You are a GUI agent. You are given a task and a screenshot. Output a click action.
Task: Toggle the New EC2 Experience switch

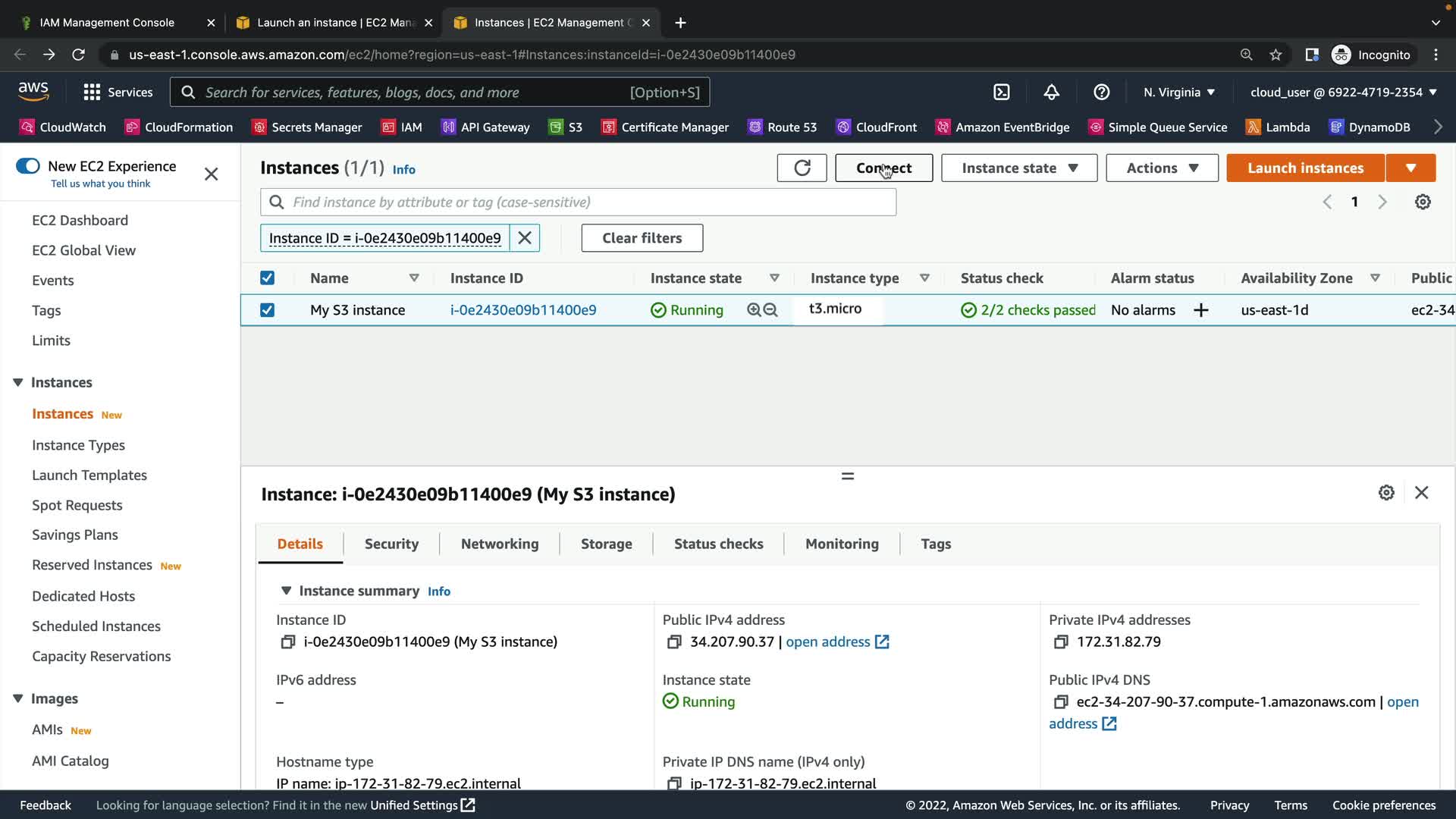(28, 166)
